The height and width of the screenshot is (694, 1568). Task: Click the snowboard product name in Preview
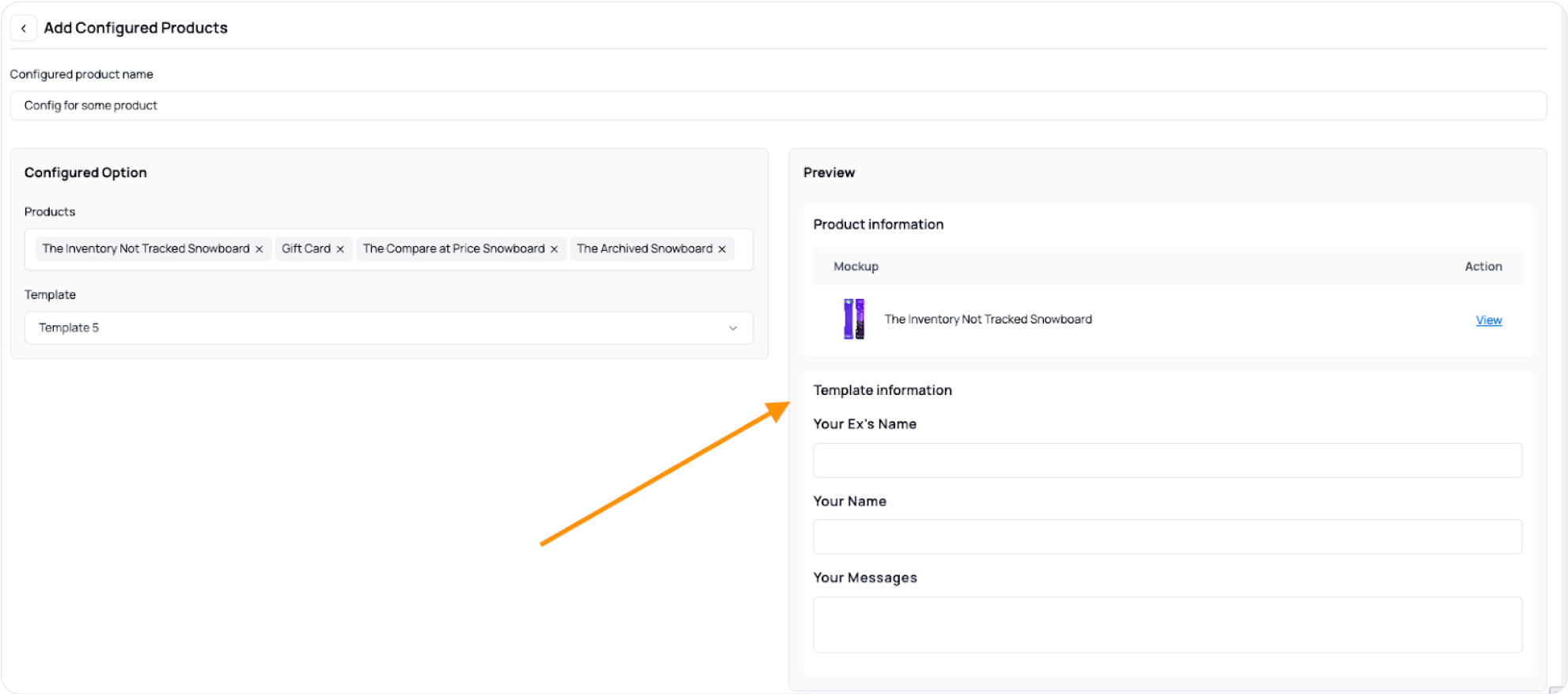click(988, 320)
